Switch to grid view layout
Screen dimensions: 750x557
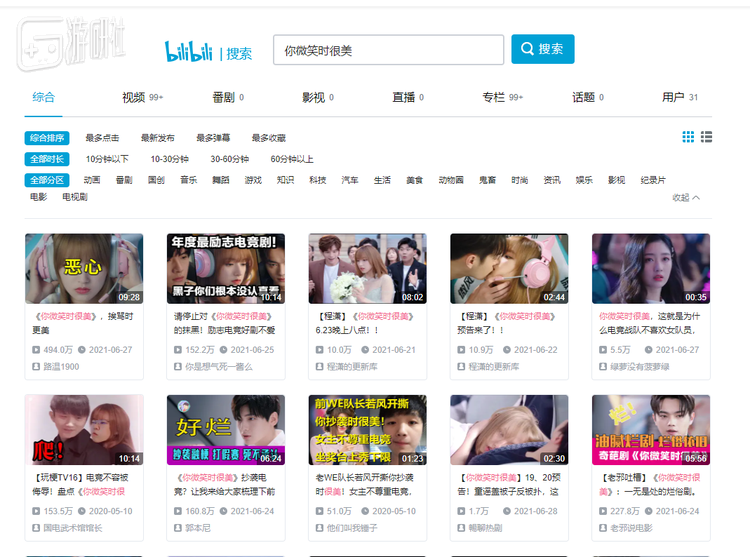coord(688,137)
